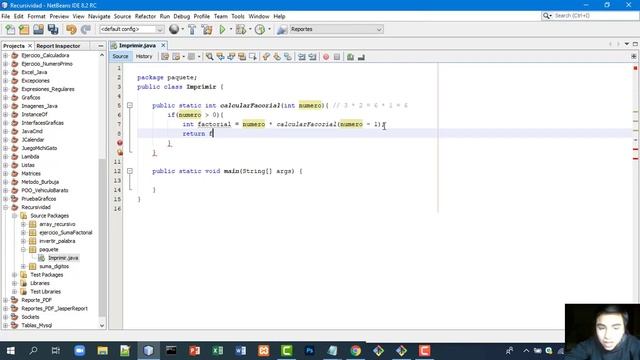Collapse the Source Packages node
The height and width of the screenshot is (360, 640).
pos(15,216)
